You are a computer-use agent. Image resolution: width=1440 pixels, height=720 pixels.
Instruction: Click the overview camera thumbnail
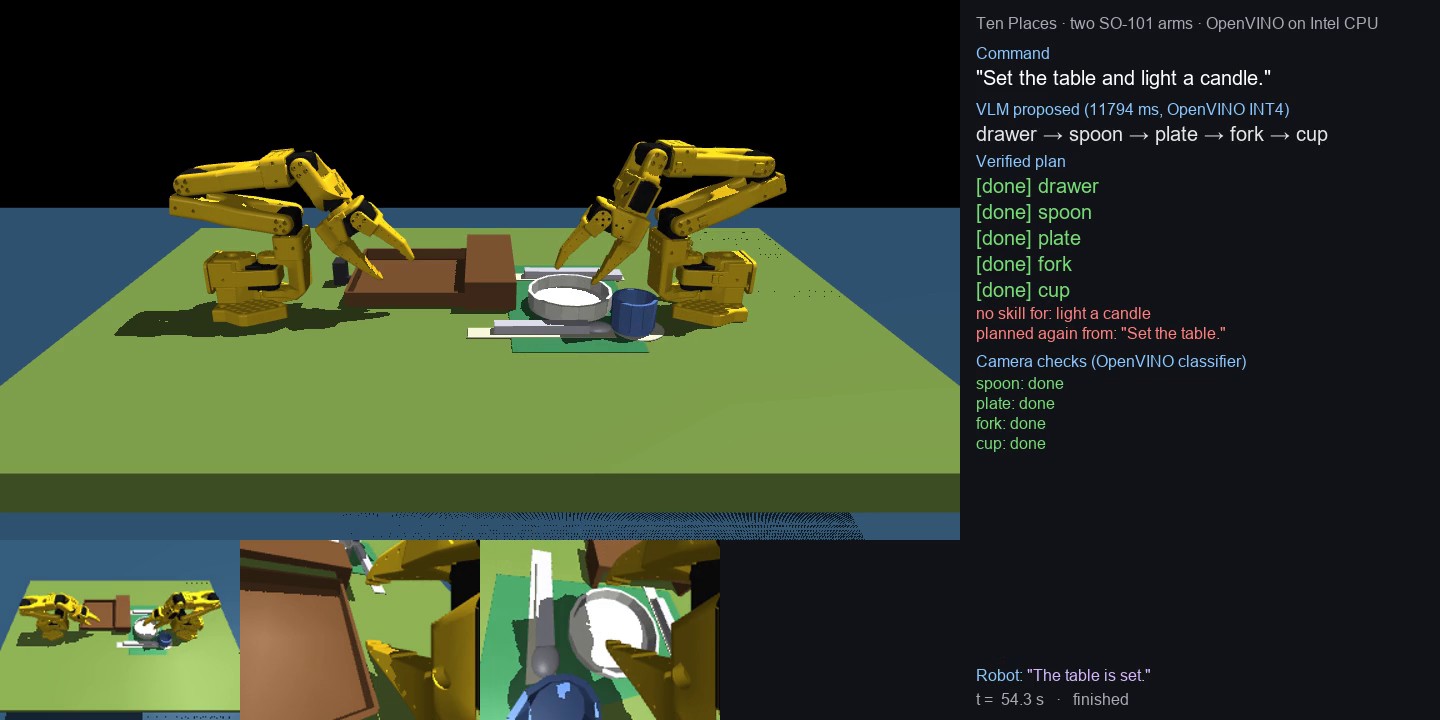[x=120, y=630]
